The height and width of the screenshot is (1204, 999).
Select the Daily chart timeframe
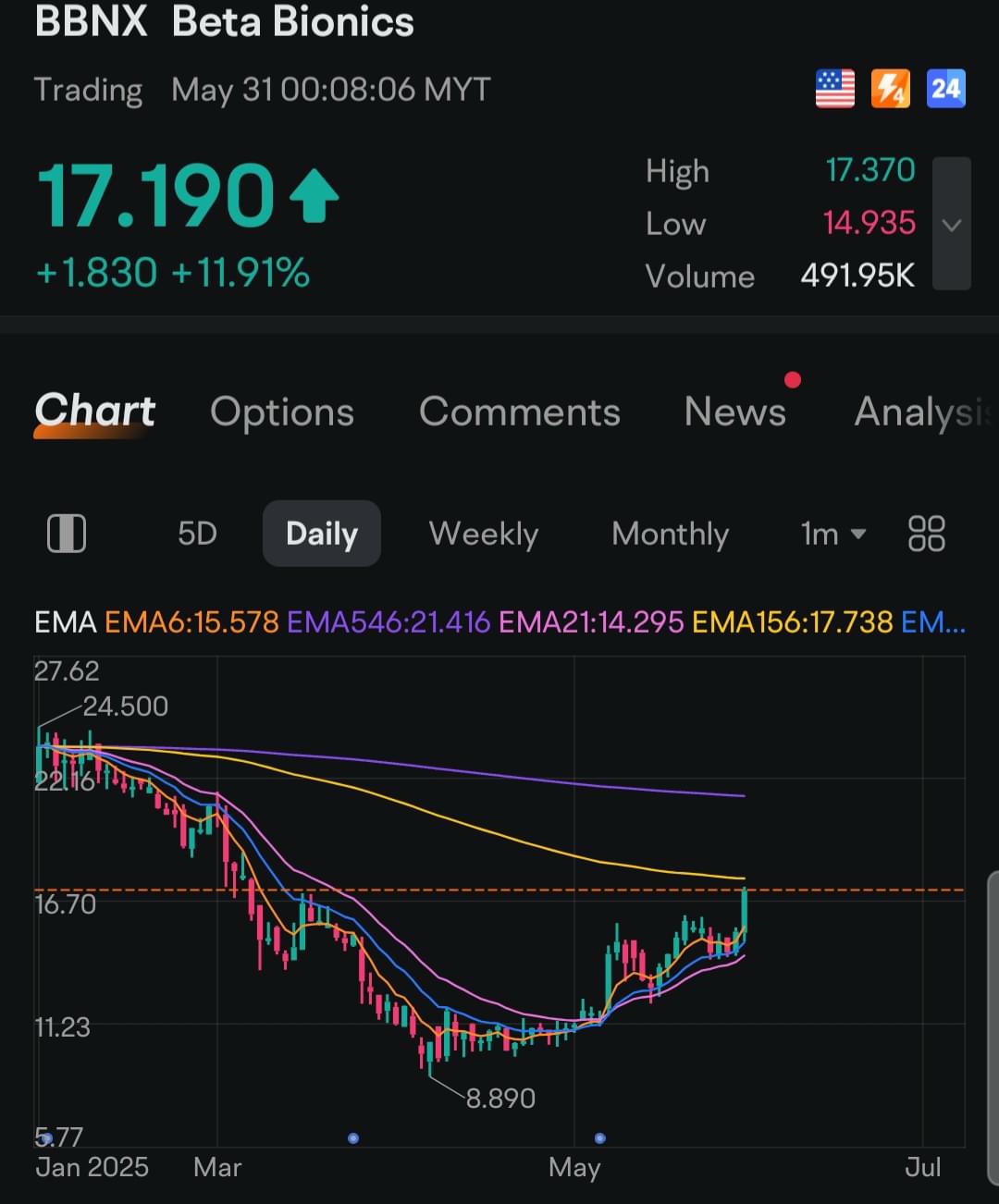(x=322, y=534)
